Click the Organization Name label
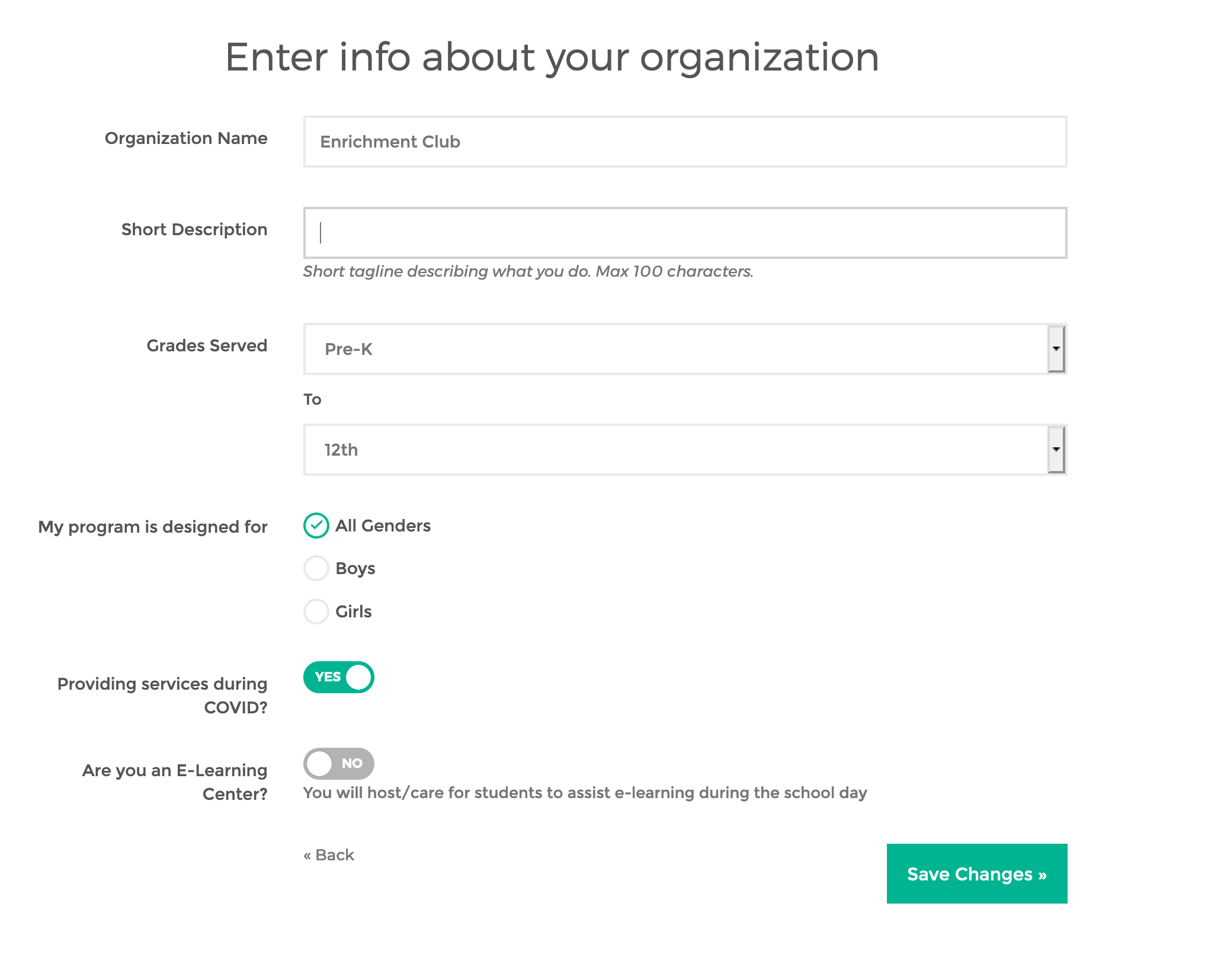This screenshot has width=1224, height=980. 186,138
